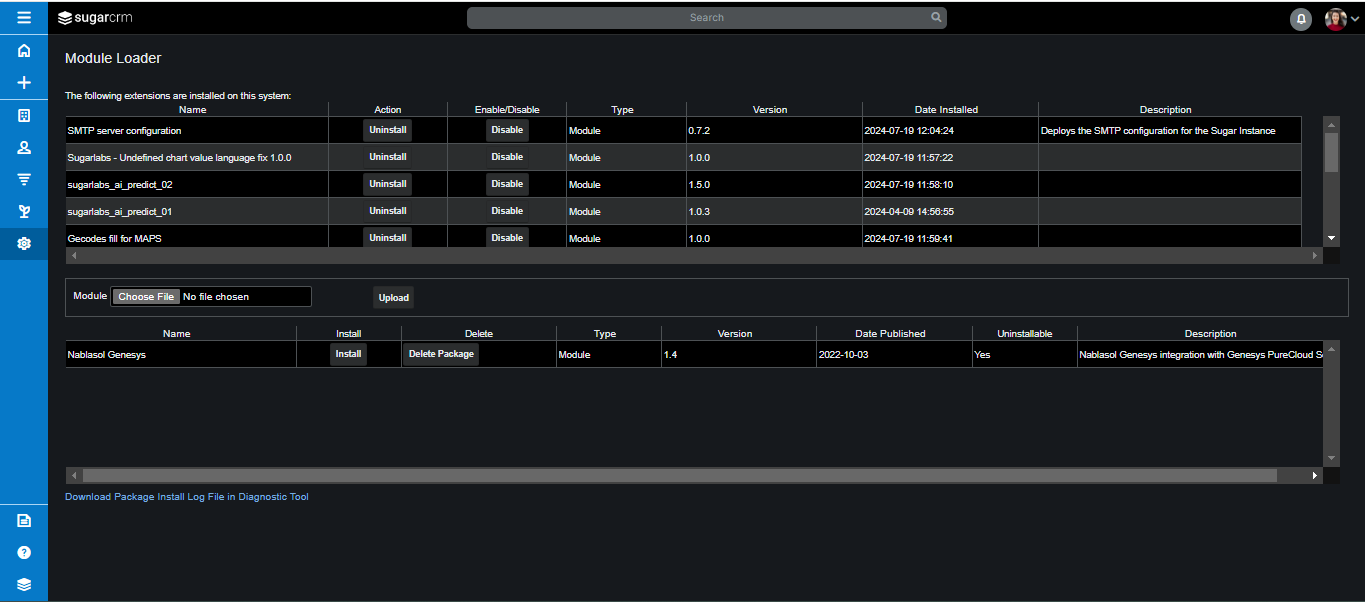1365x602 pixels.
Task: Disable sugarlabs_ai_predict_01
Action: coord(507,211)
